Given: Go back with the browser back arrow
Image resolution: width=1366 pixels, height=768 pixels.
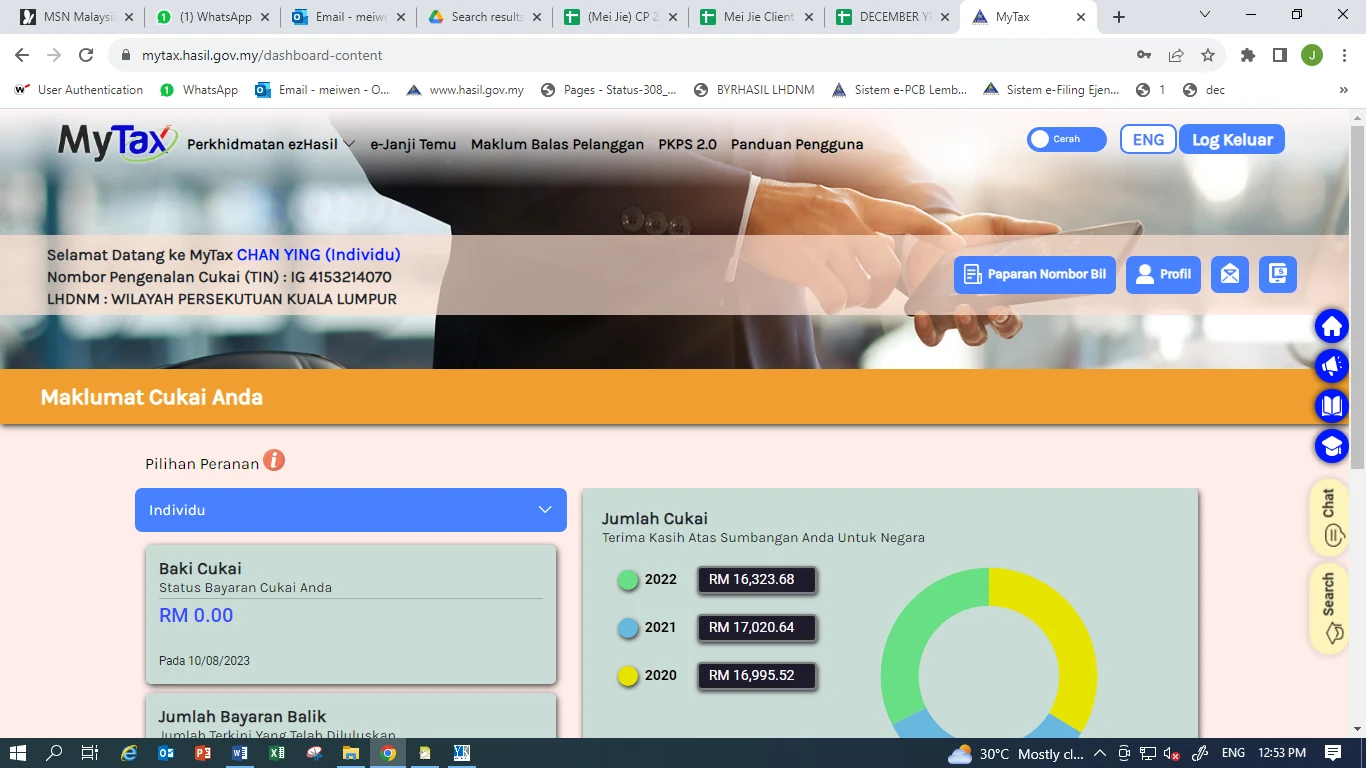Looking at the screenshot, I should click(22, 55).
